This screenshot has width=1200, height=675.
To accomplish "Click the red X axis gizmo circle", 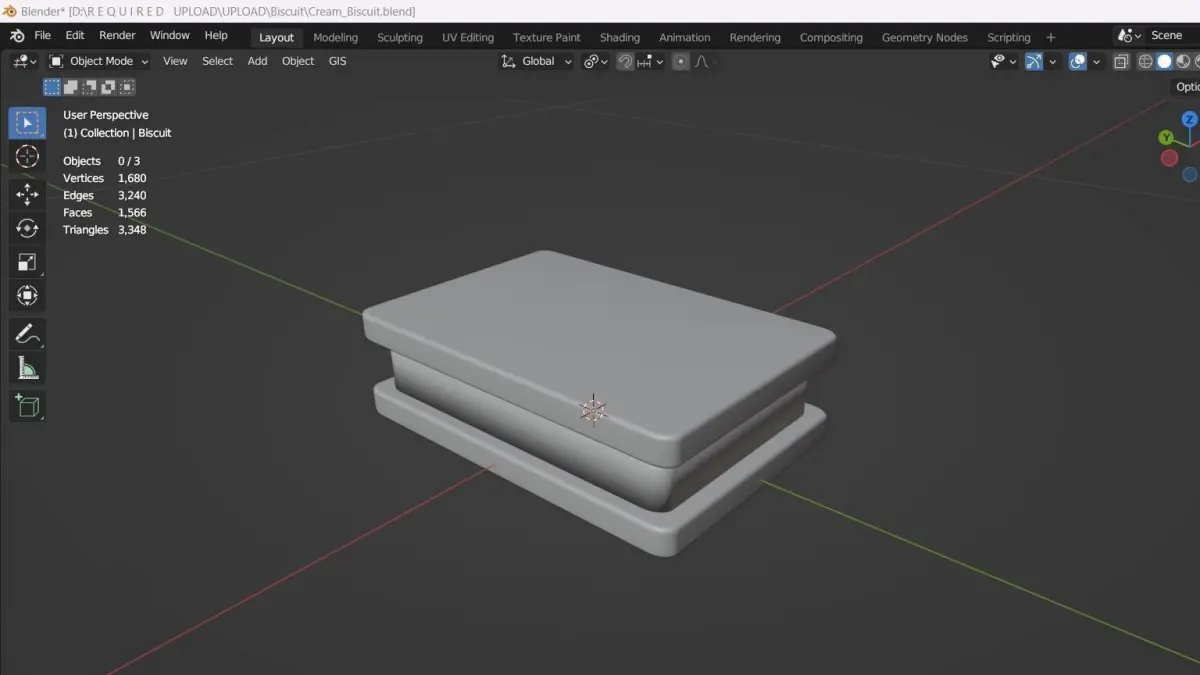I will 1169,158.
